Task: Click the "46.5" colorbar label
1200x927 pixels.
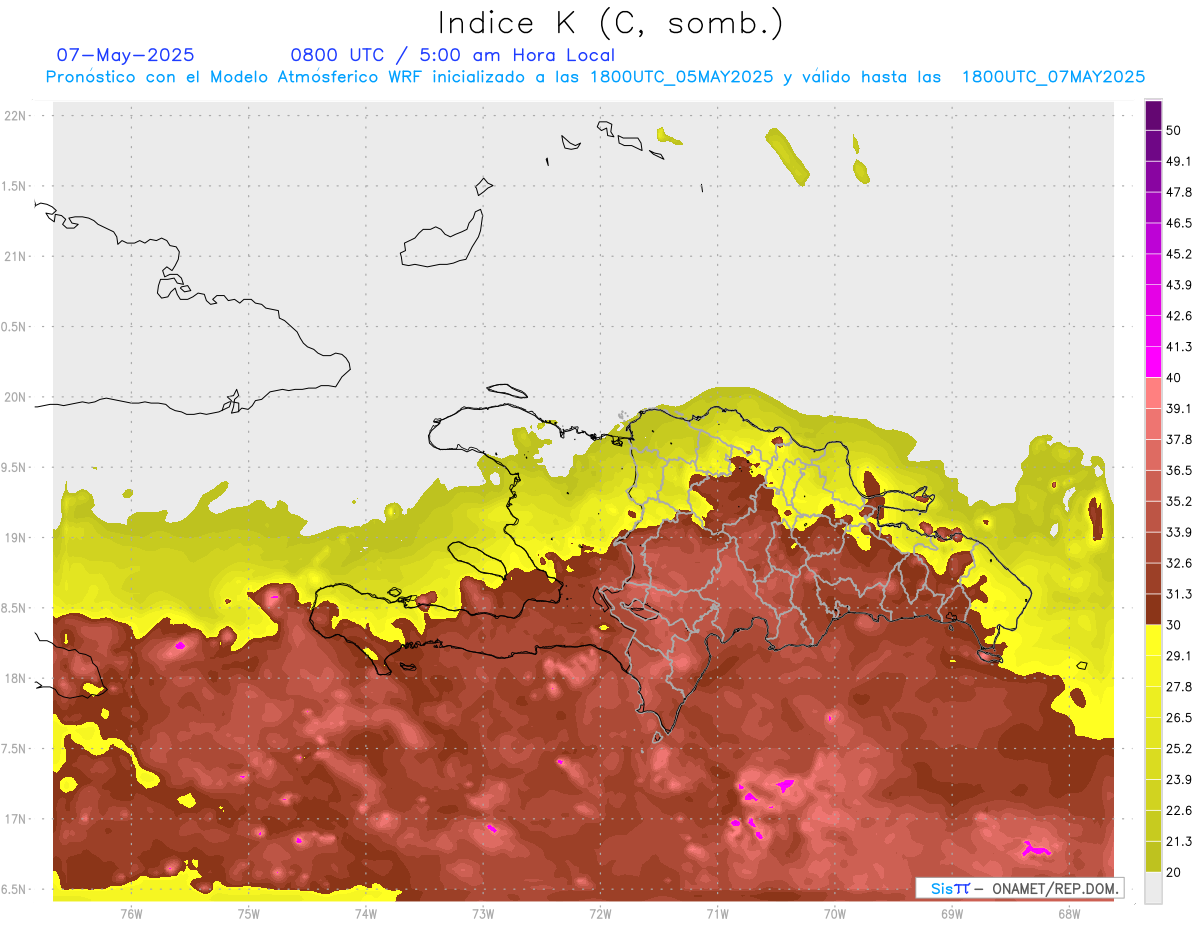Action: pos(1178,223)
